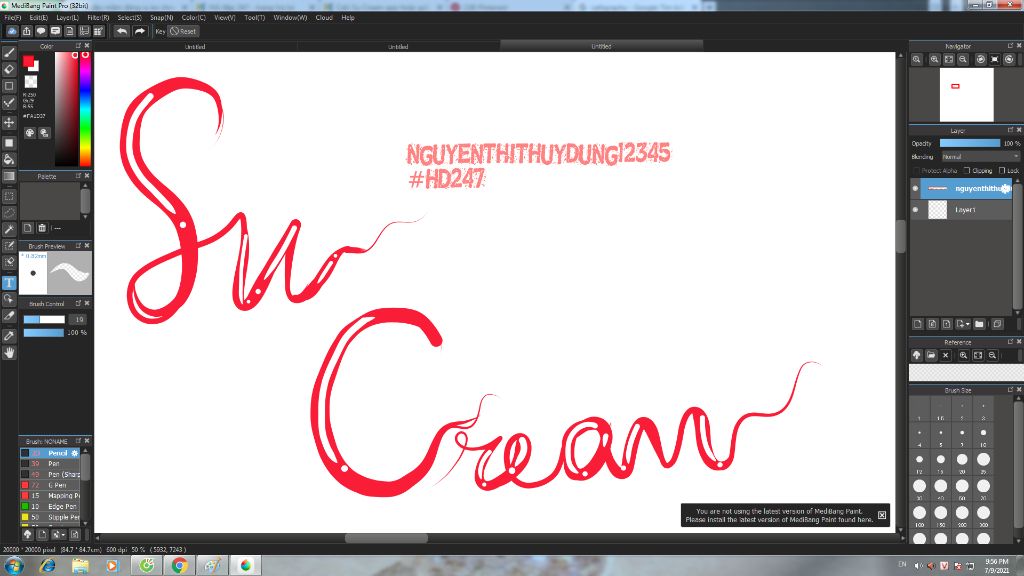The height and width of the screenshot is (576, 1024).
Task: Open Chrome from the Windows taskbar
Action: pos(179,566)
